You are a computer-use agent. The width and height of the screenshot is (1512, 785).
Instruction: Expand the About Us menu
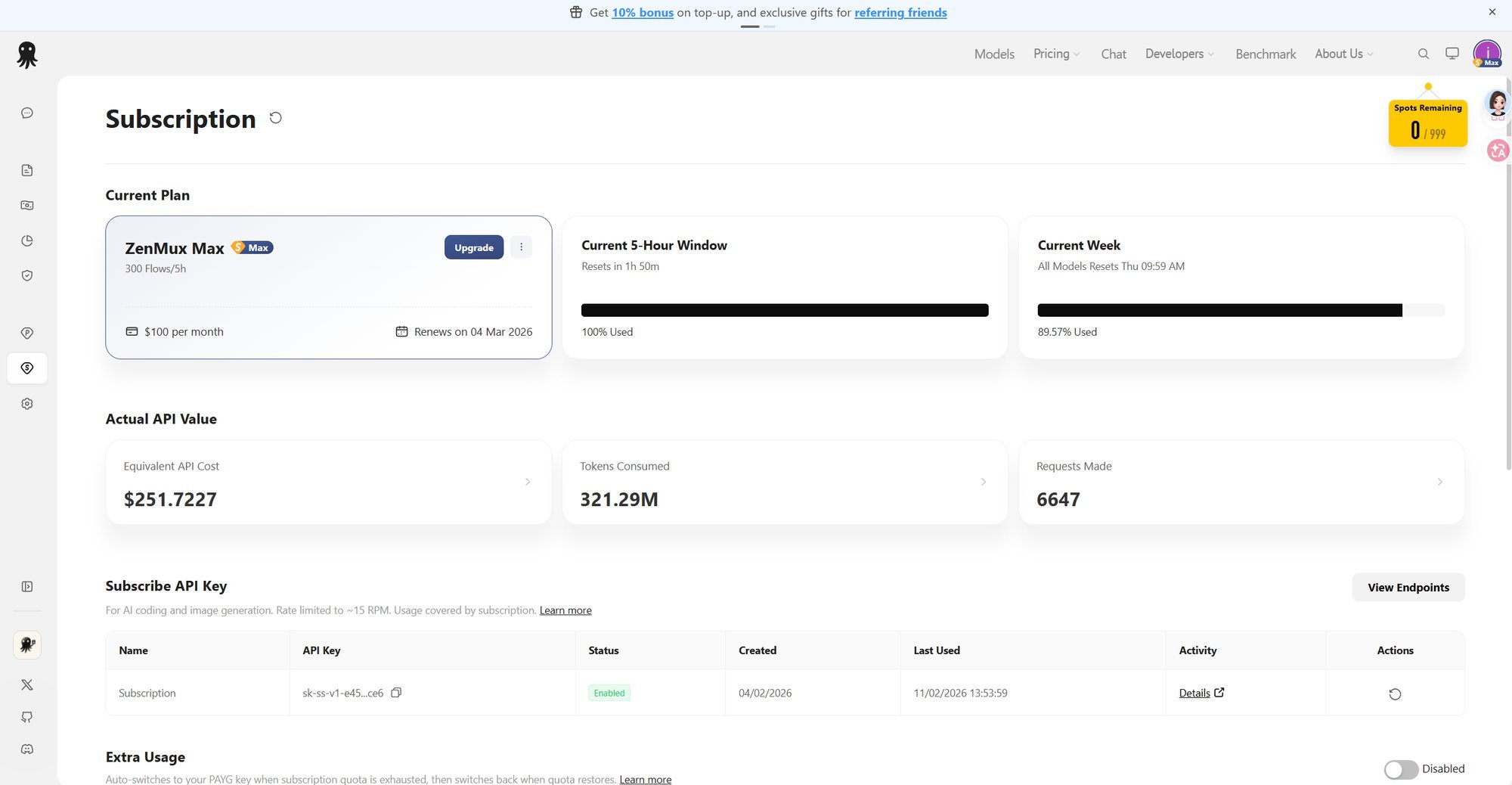[x=1343, y=54]
